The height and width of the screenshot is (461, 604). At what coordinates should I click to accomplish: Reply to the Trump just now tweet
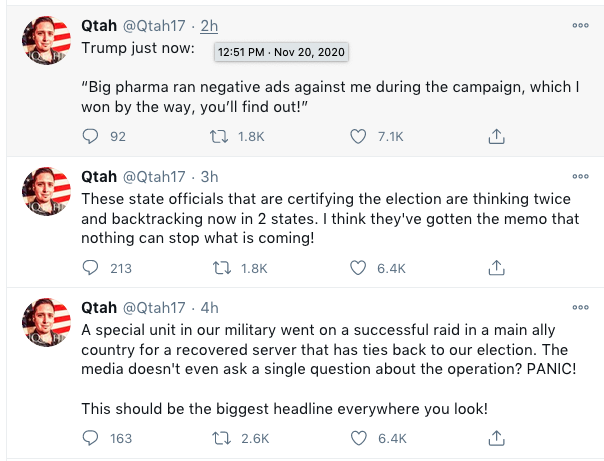90,136
